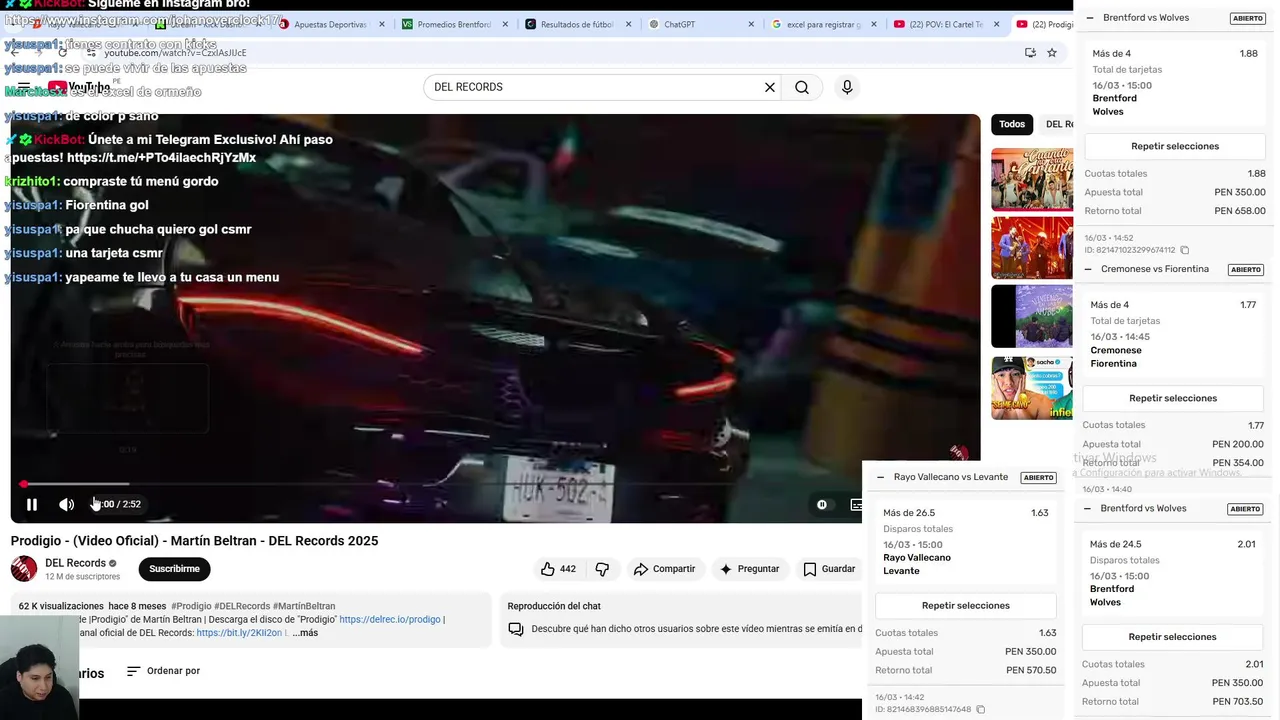Pause the YouTube video

pyautogui.click(x=32, y=505)
